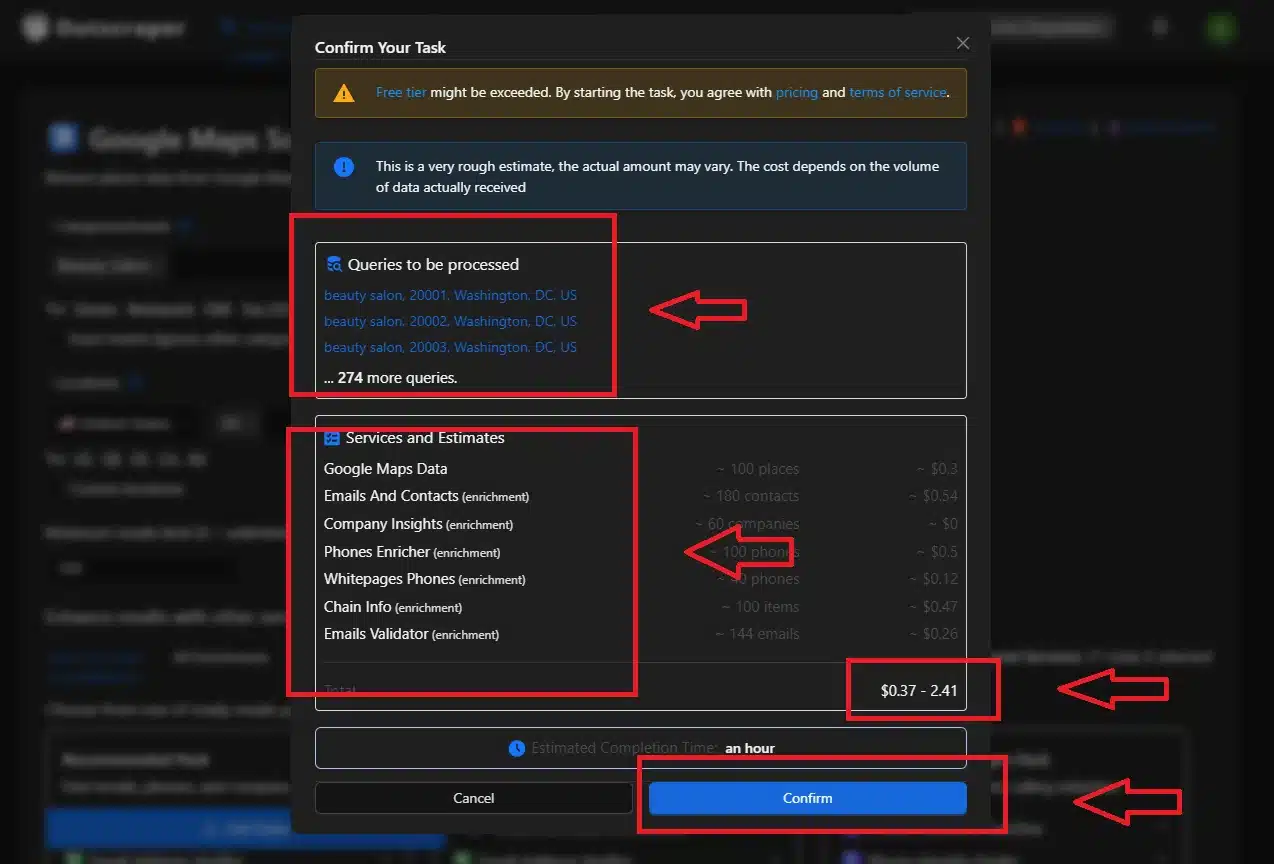The height and width of the screenshot is (864, 1274).
Task: Open the beauty salon 20003 Washington query
Action: click(450, 348)
